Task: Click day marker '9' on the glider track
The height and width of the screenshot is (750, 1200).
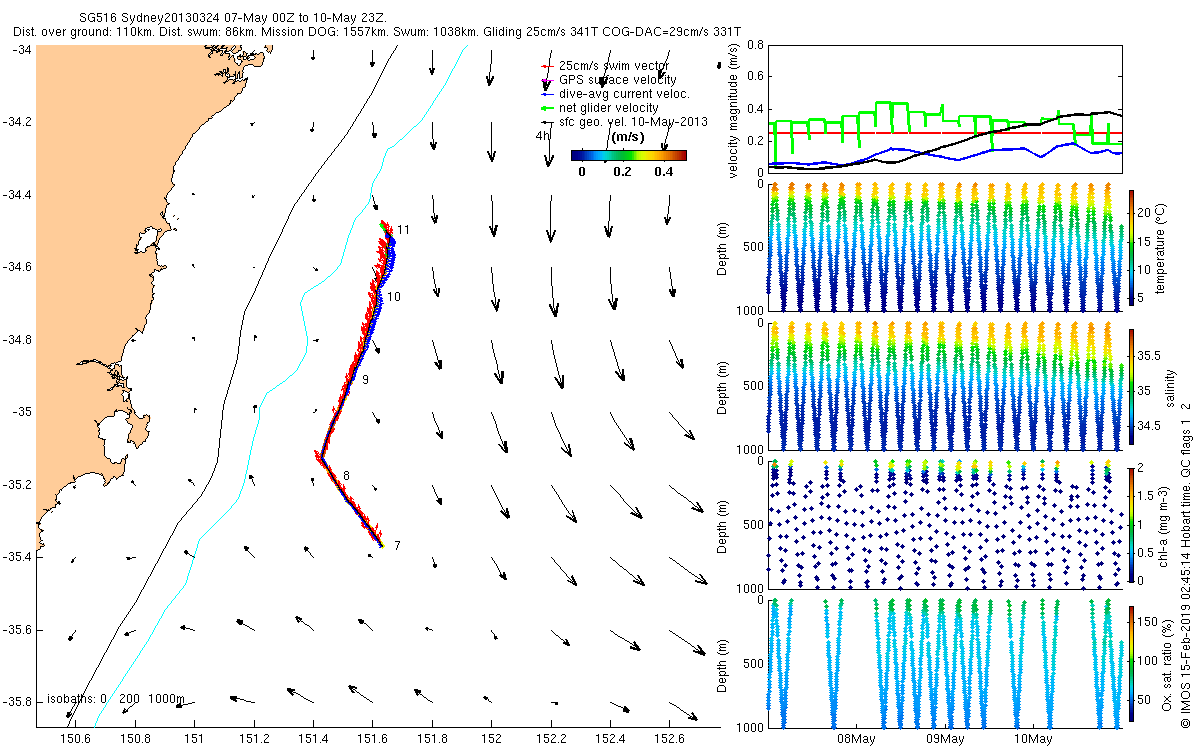Action: (x=365, y=380)
